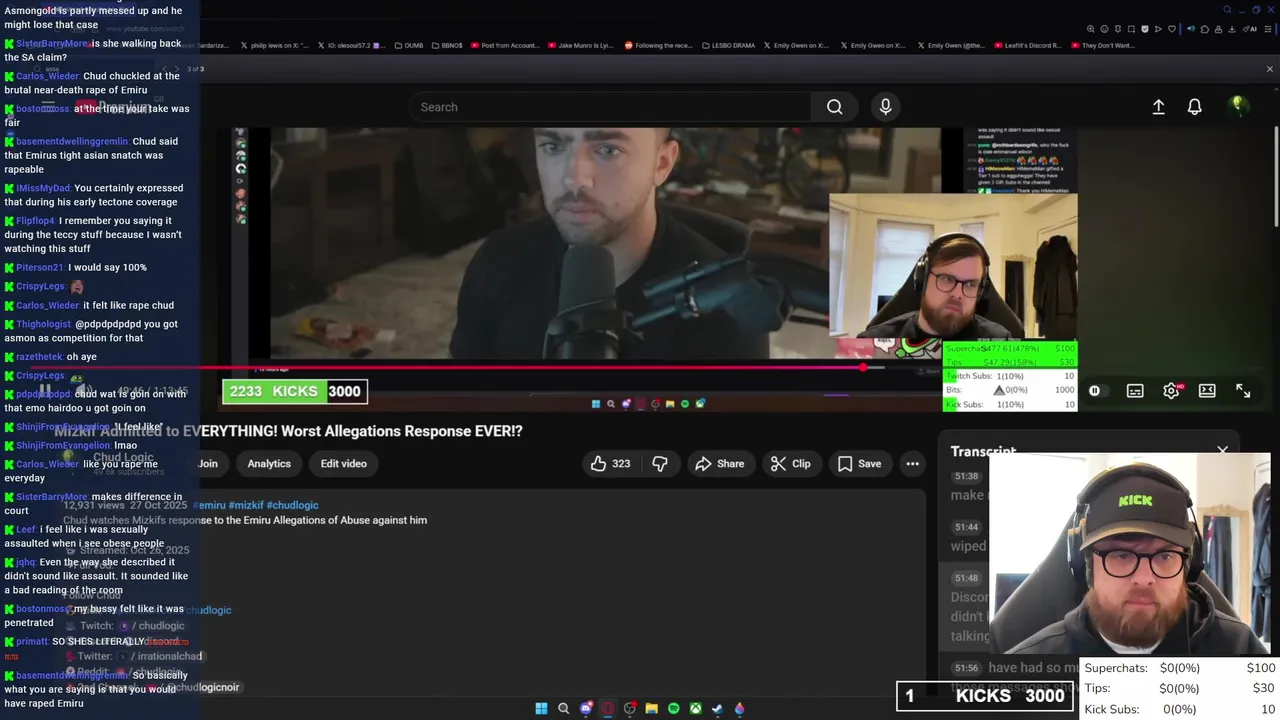Screen dimensions: 1280x720
Task: Click the Join button
Action: 208,464
